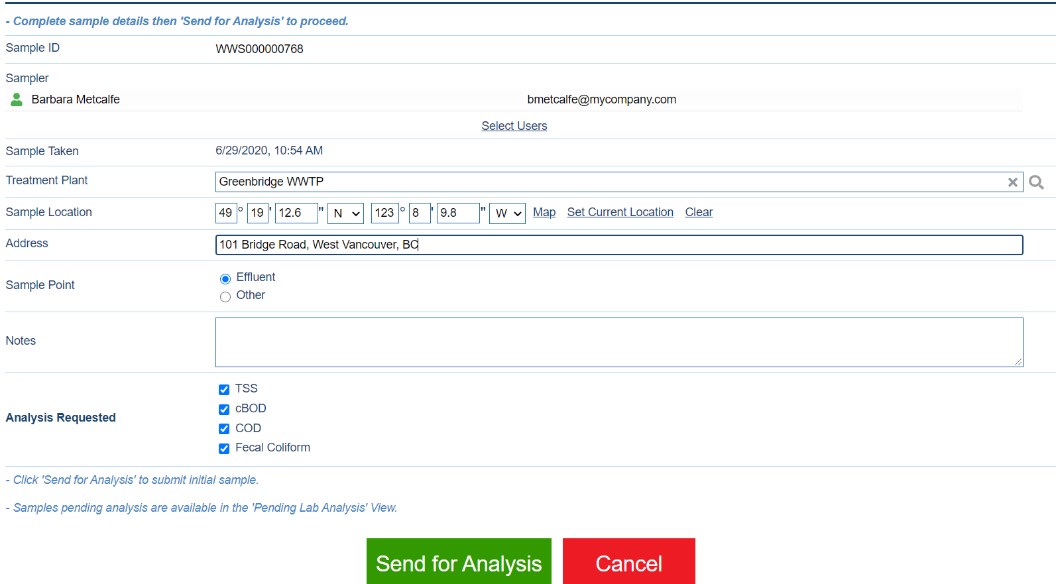1056x584 pixels.
Task: Clear Treatment Plant field with X icon
Action: pos(1012,182)
